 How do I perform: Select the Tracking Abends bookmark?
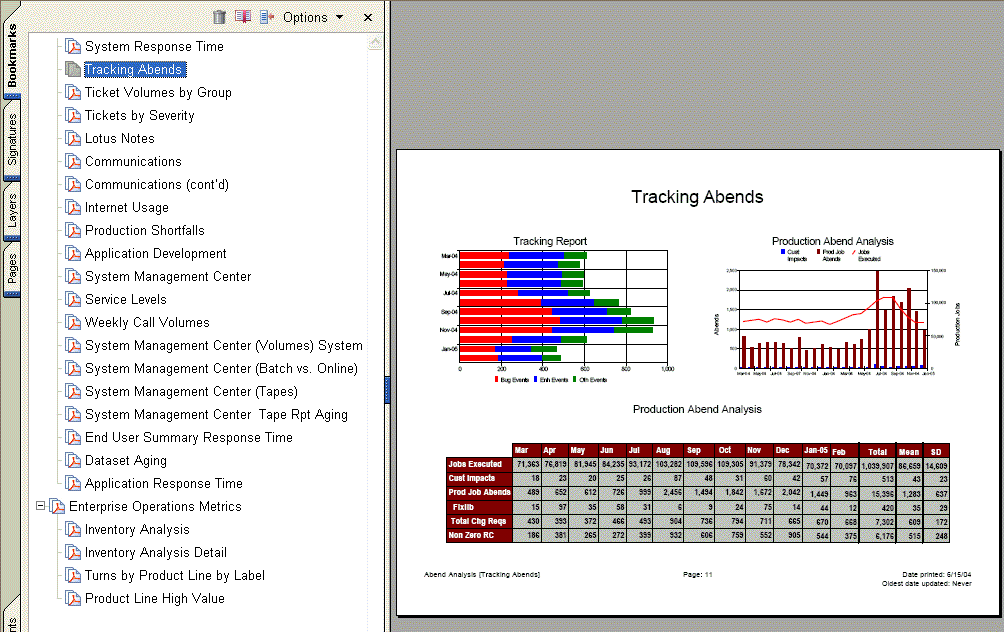(134, 69)
